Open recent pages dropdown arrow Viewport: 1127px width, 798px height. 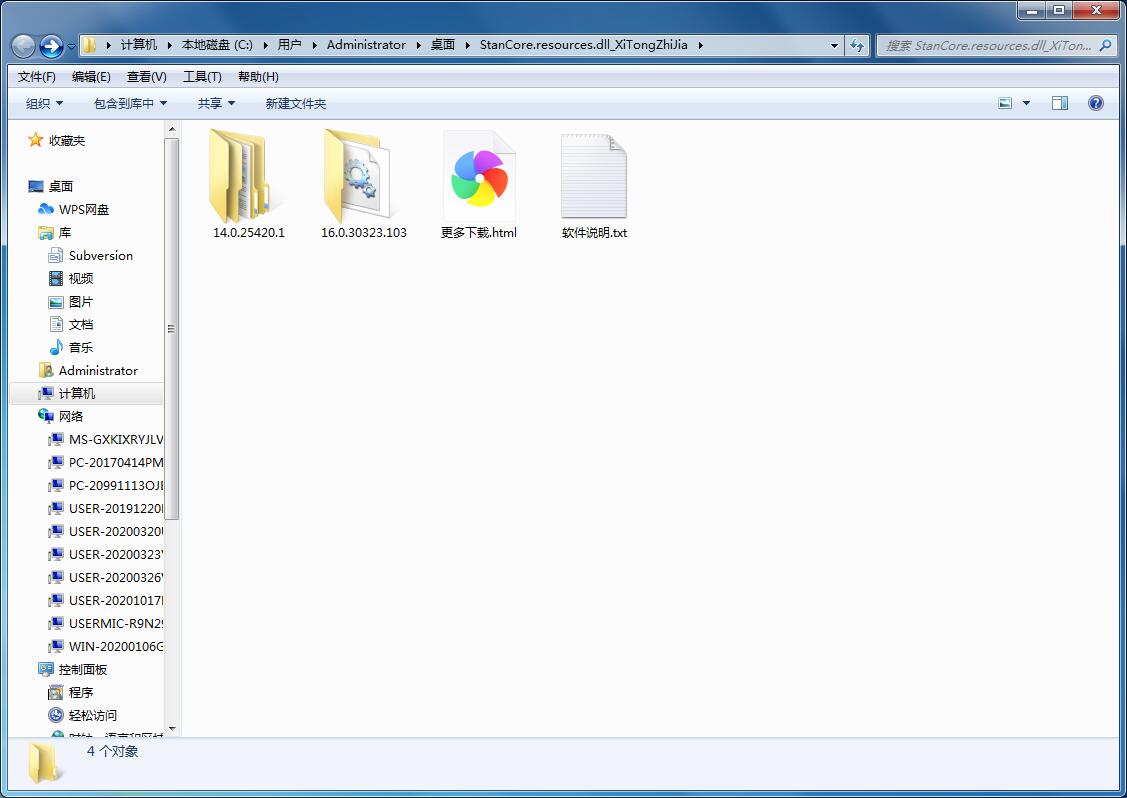tap(72, 47)
